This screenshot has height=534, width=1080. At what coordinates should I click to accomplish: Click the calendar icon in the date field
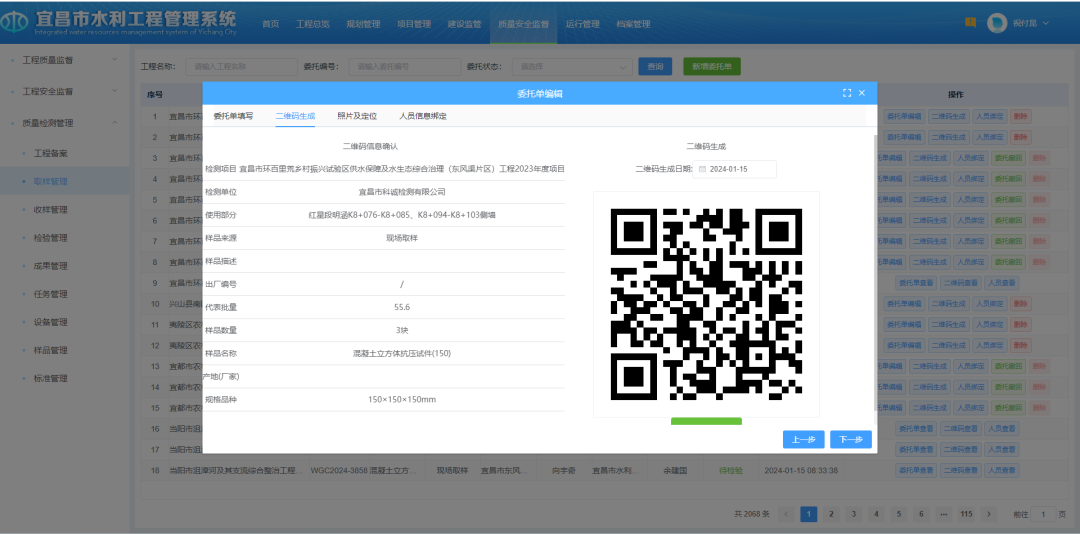point(702,169)
